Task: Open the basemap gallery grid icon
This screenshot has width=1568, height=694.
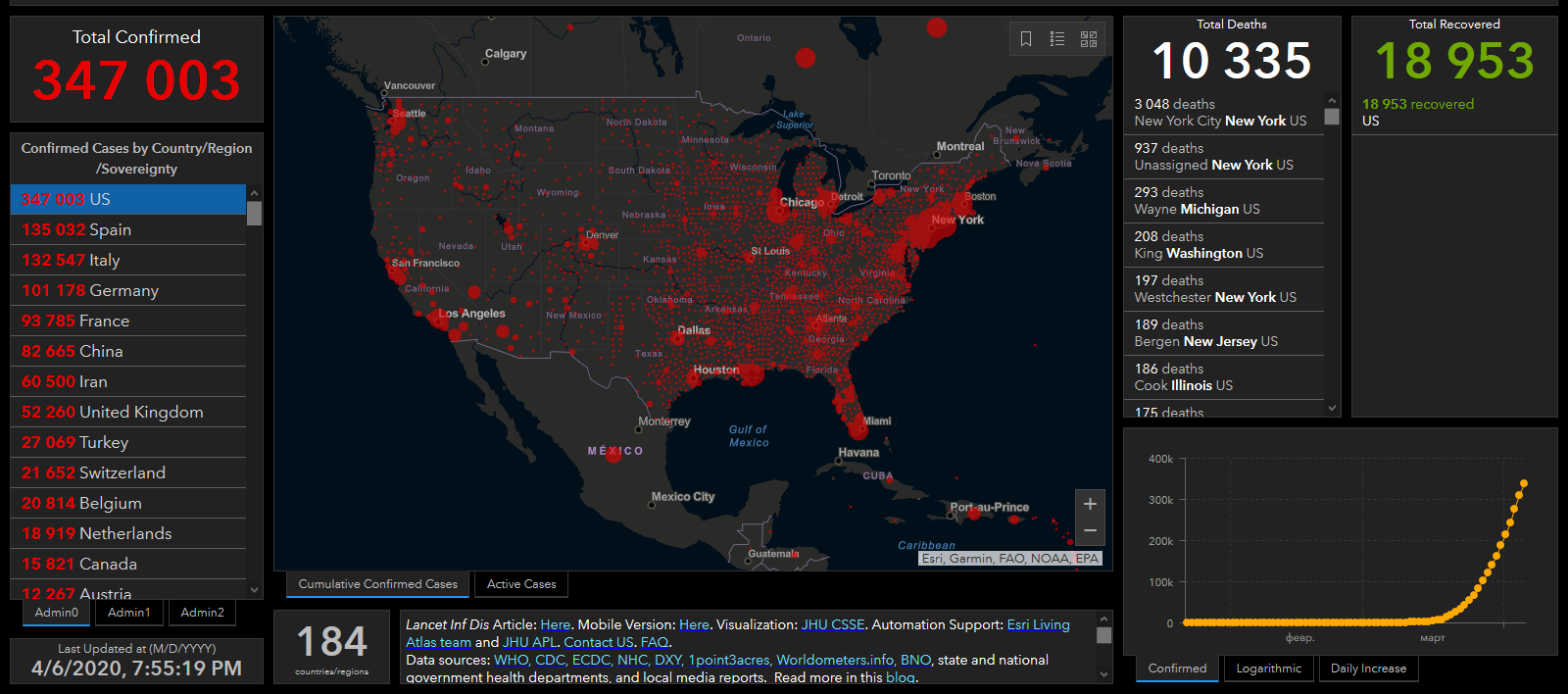Action: [1089, 39]
